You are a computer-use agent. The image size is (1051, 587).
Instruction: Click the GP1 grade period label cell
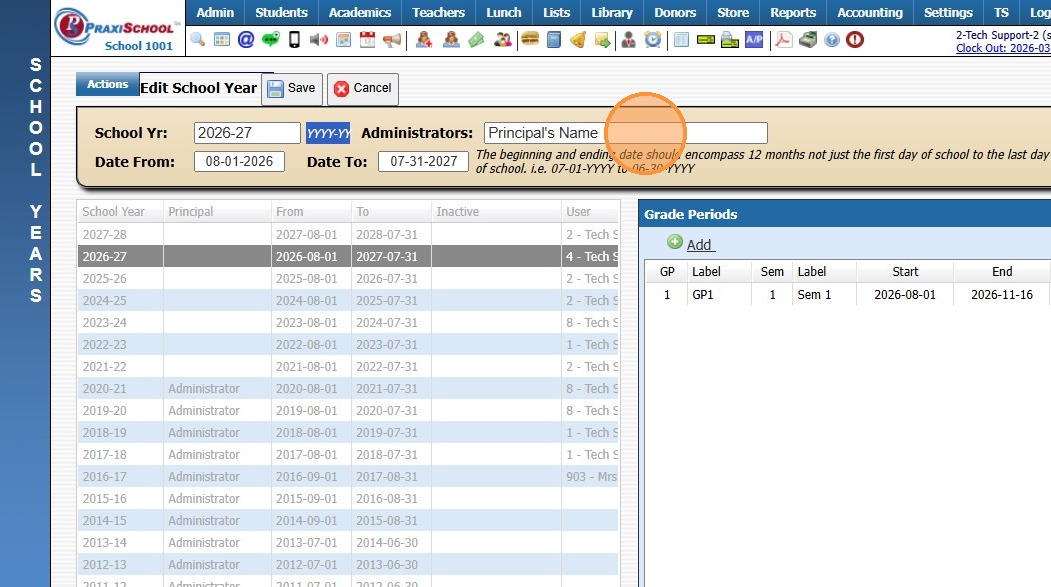pos(719,294)
